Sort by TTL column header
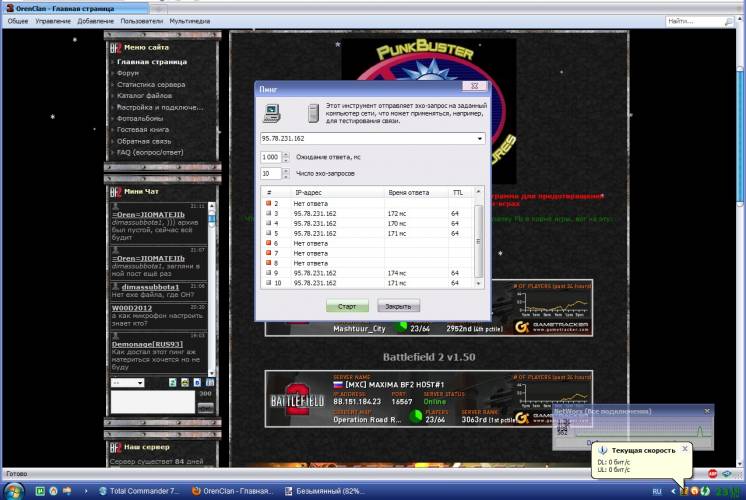This screenshot has height=500, width=746. 461,193
